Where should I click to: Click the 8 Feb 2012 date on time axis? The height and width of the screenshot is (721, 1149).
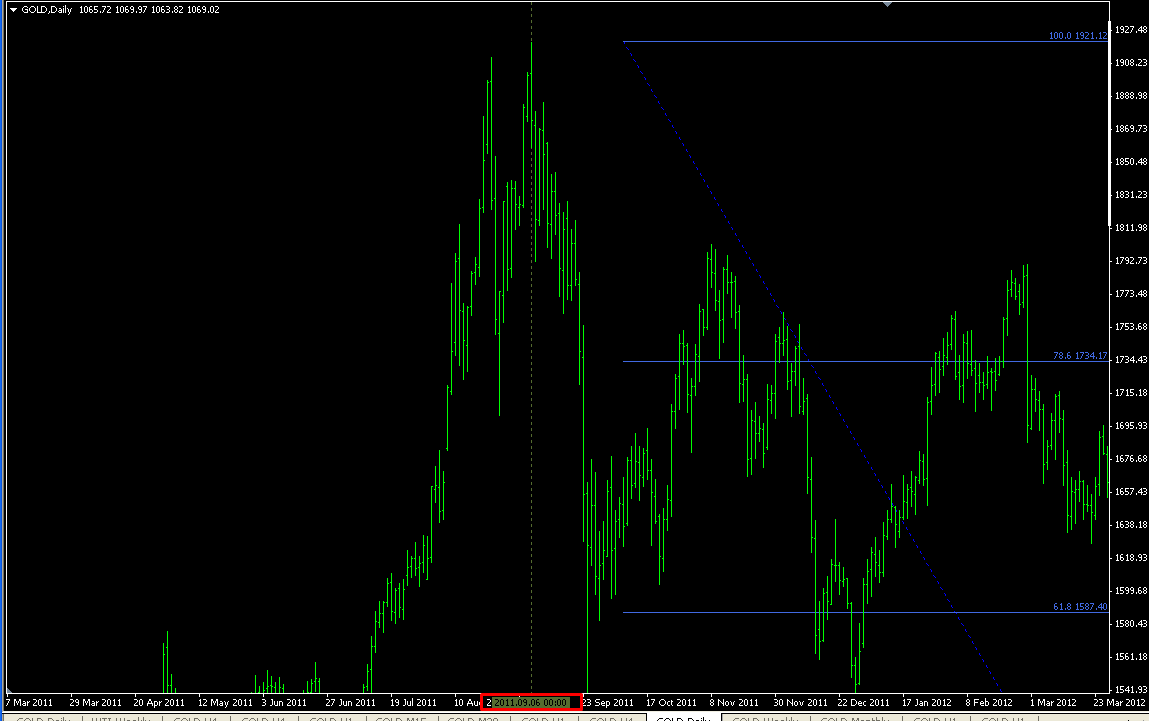click(989, 703)
